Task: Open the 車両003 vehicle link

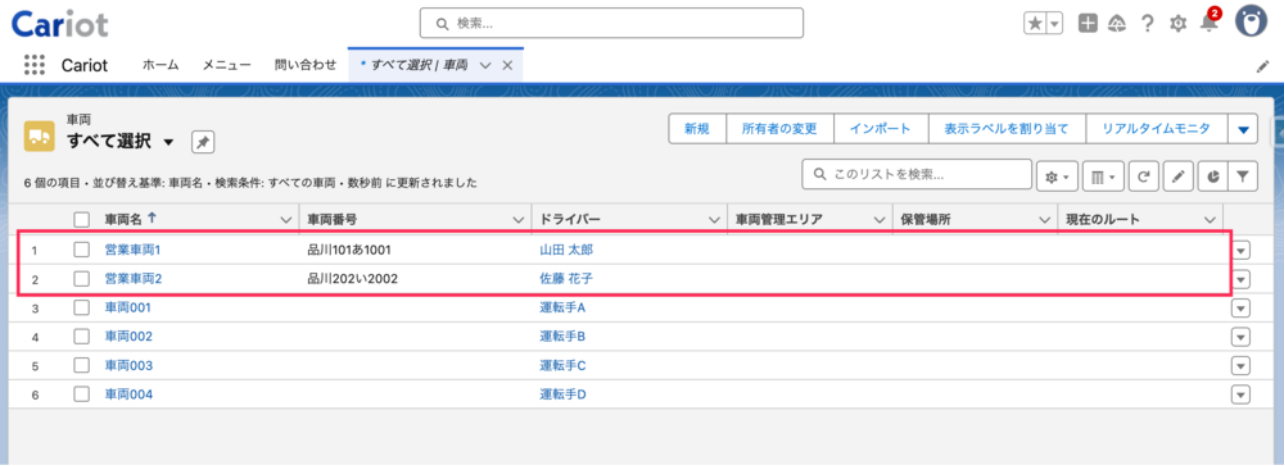Action: click(129, 366)
